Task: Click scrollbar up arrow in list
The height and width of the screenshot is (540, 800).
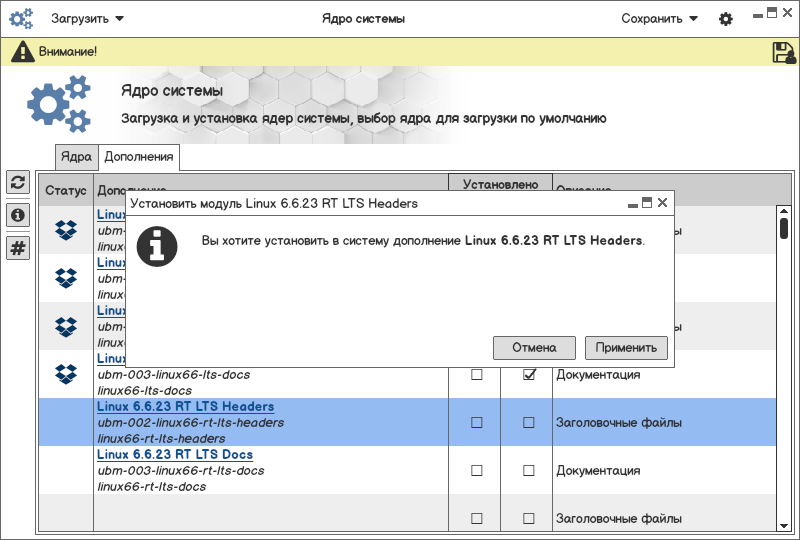Action: (x=784, y=211)
